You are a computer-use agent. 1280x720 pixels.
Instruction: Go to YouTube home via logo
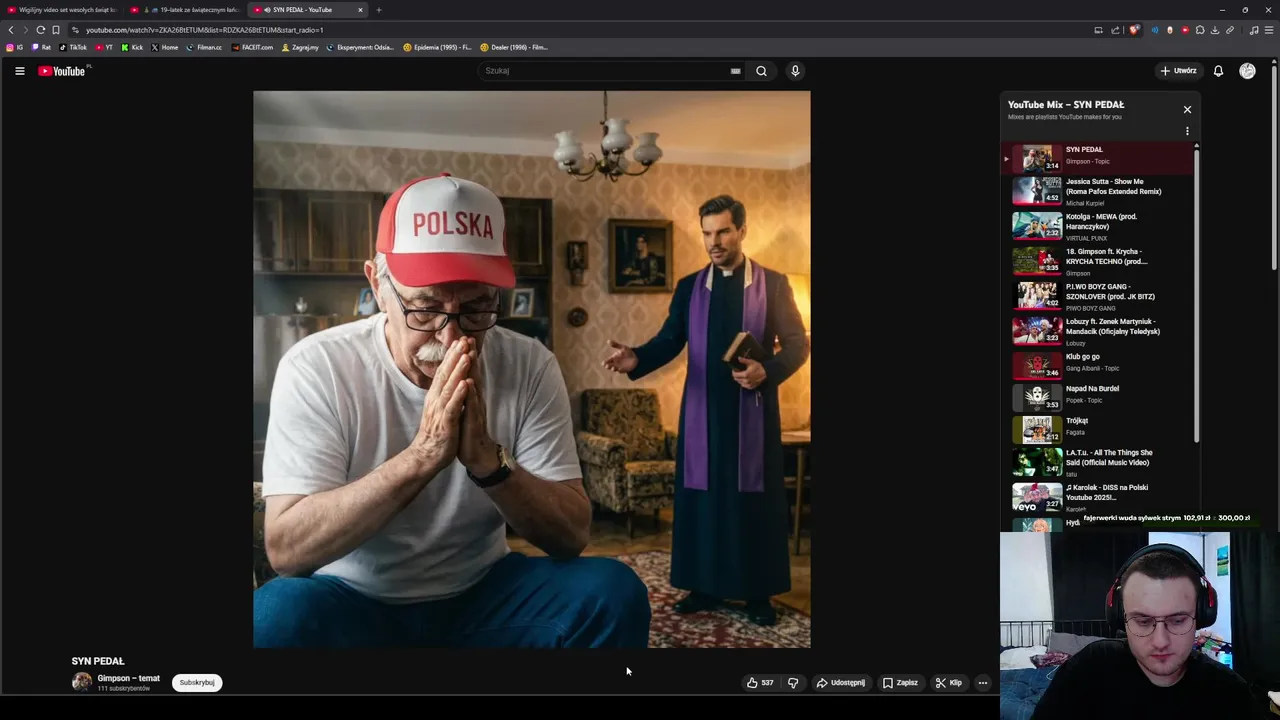click(62, 71)
